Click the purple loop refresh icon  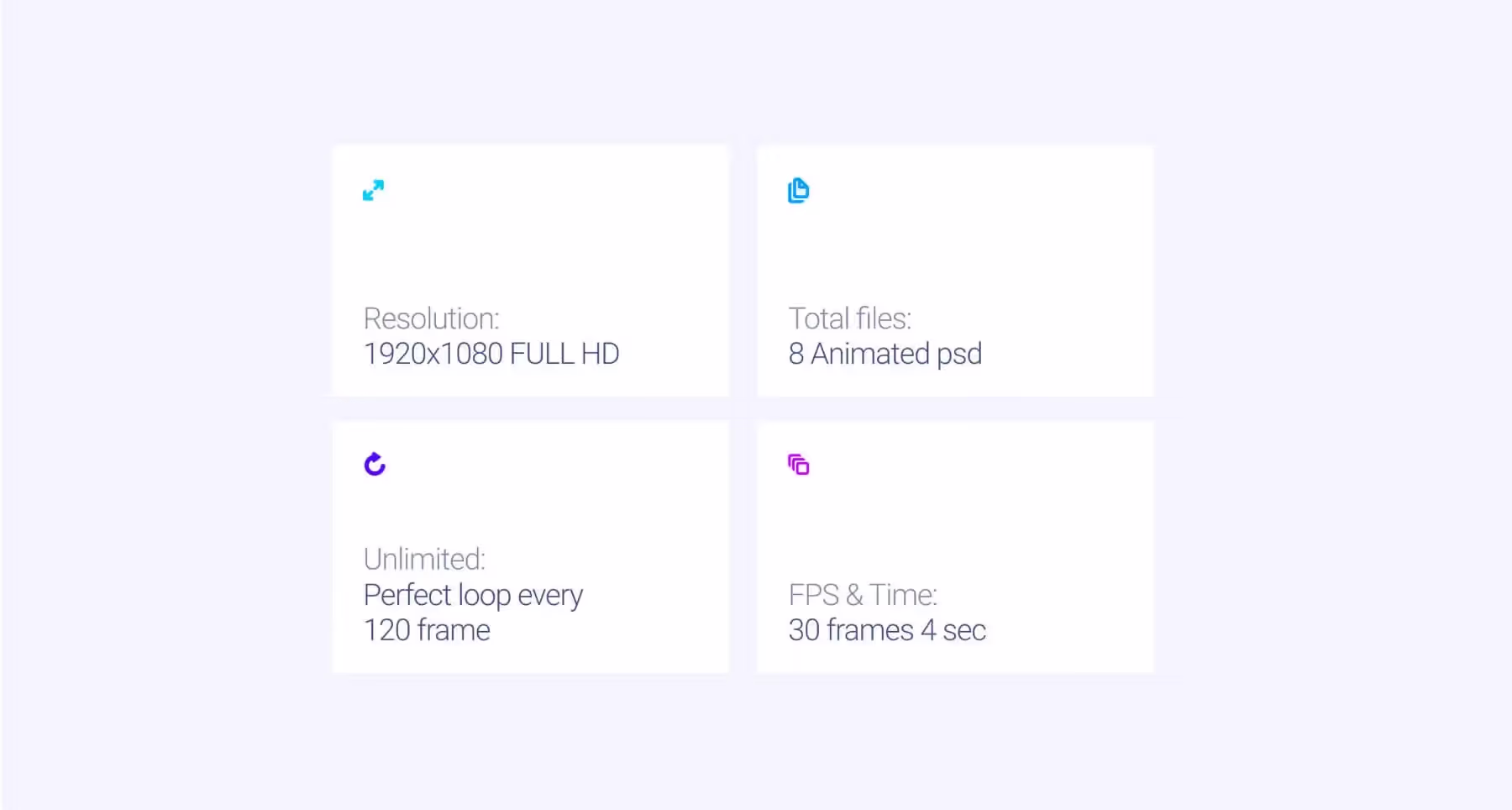375,464
